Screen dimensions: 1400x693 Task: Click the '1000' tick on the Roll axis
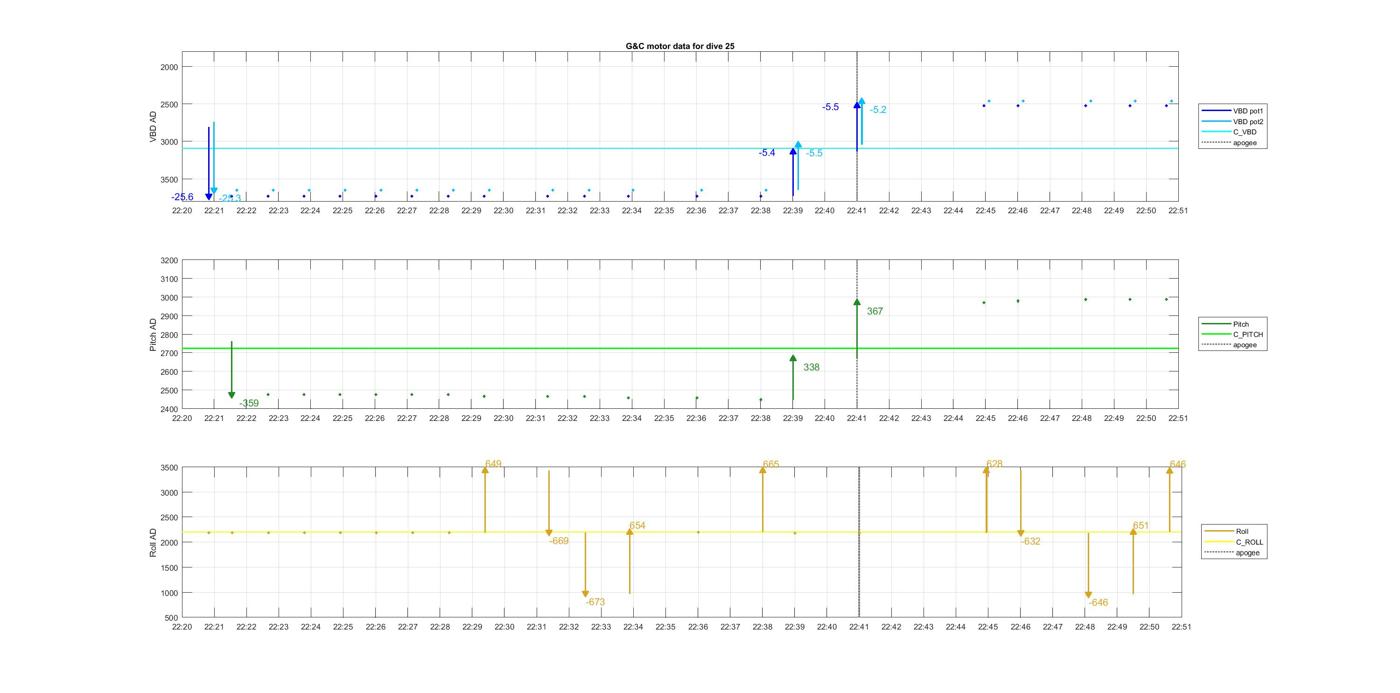[x=168, y=593]
